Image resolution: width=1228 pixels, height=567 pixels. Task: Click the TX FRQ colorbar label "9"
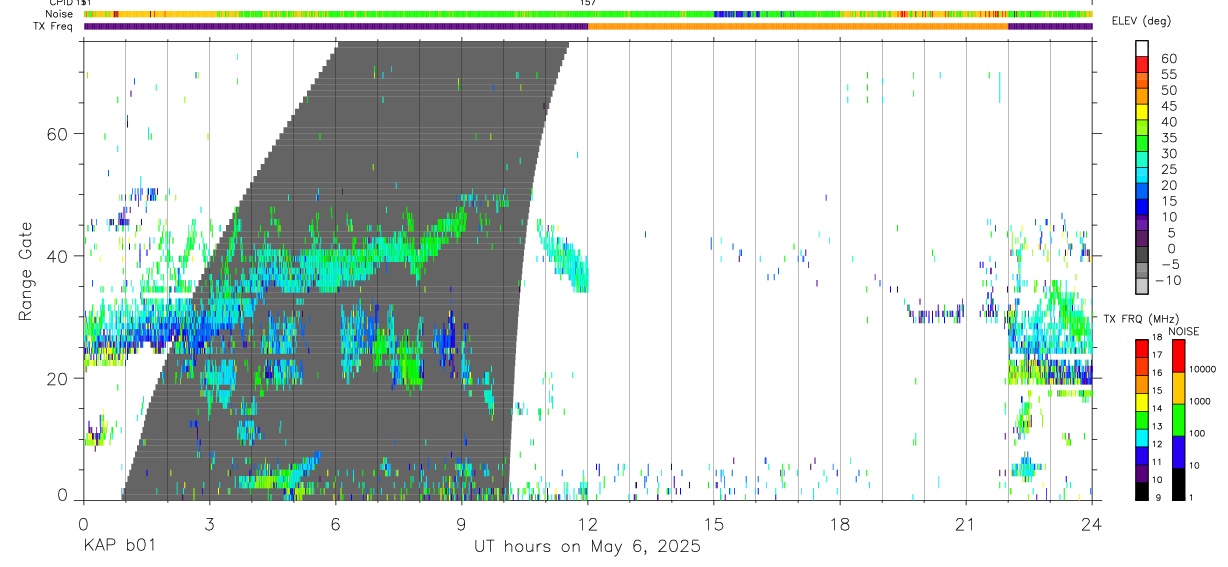1158,497
